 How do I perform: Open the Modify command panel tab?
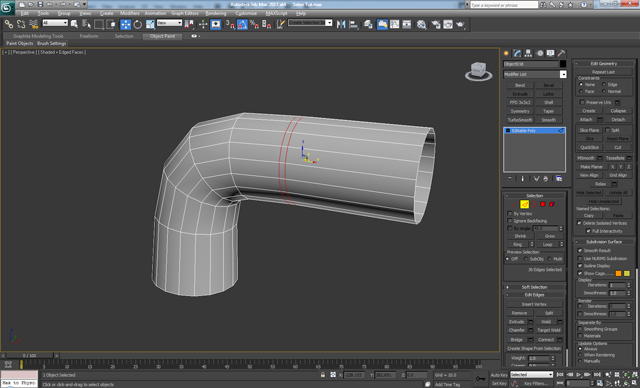[518, 53]
